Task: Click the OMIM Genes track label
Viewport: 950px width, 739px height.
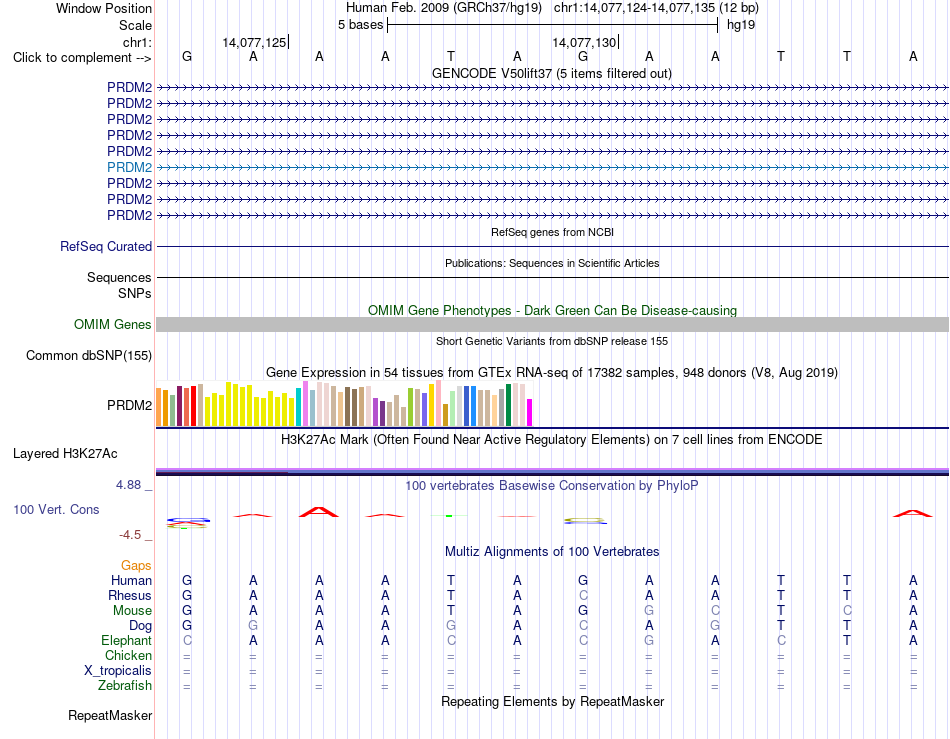Action: pyautogui.click(x=112, y=325)
